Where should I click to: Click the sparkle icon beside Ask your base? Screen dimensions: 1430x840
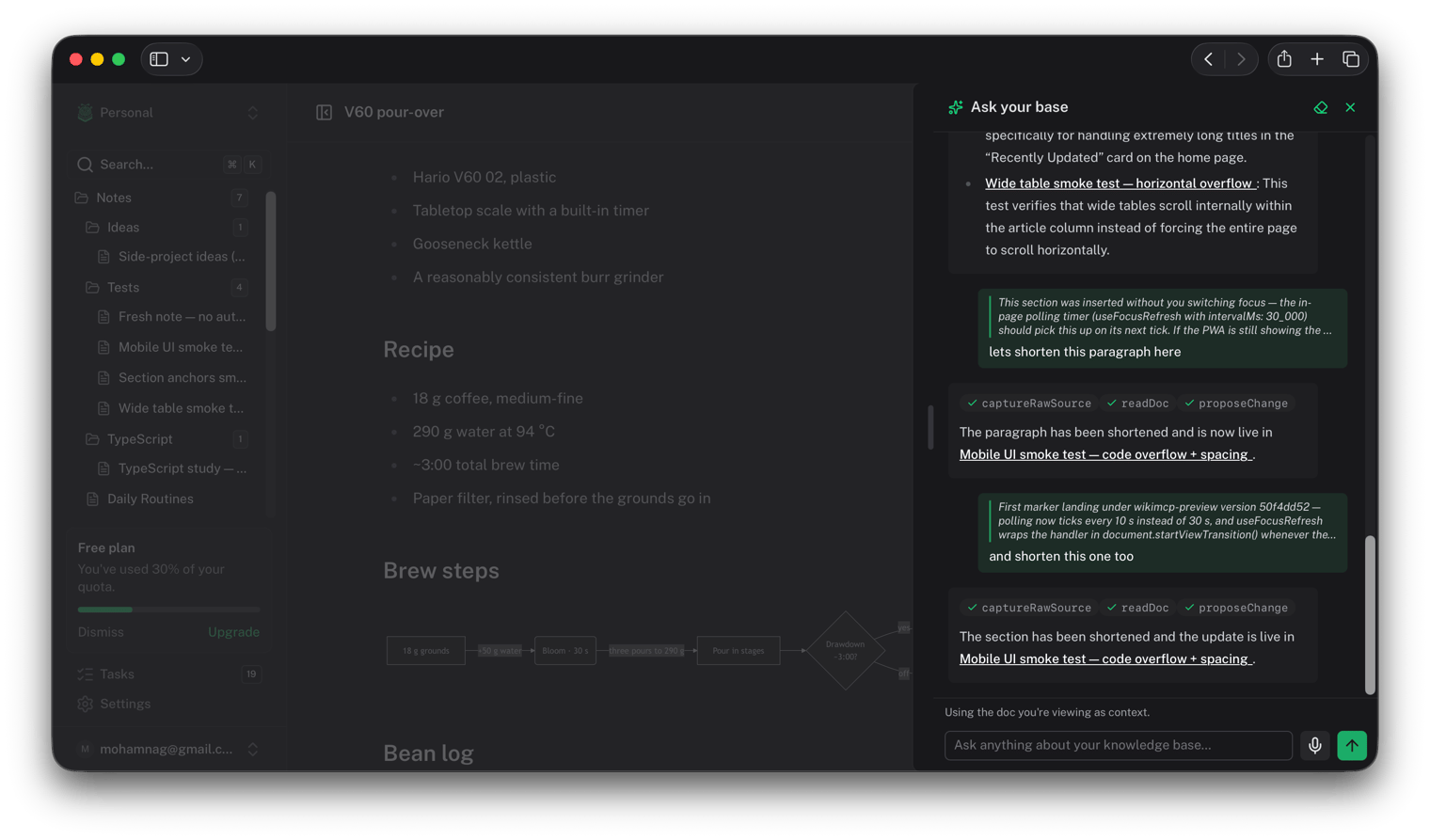pos(956,107)
